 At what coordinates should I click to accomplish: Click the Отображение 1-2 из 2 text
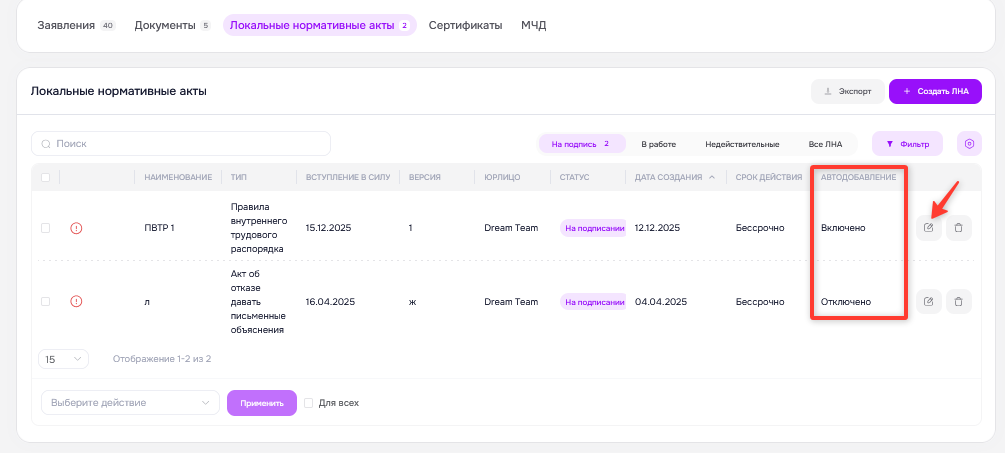162,359
